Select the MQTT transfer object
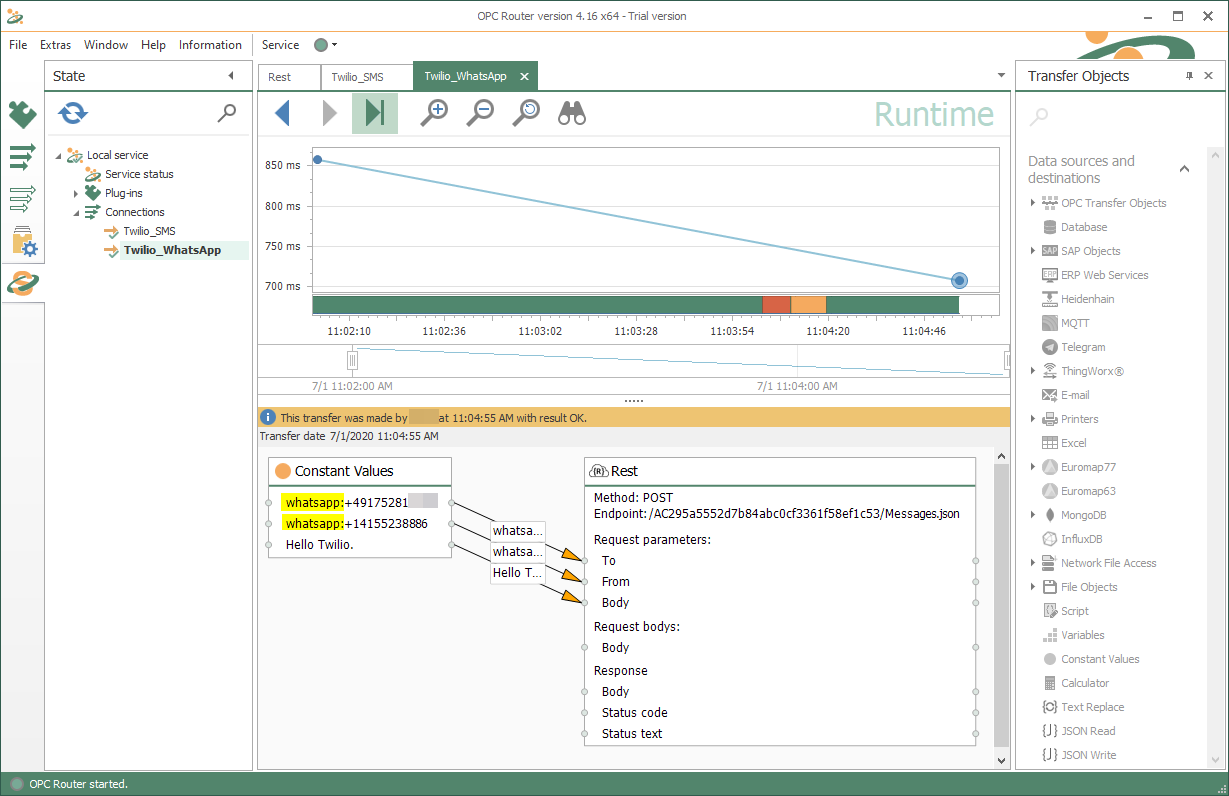This screenshot has height=796, width=1229. [x=1075, y=323]
